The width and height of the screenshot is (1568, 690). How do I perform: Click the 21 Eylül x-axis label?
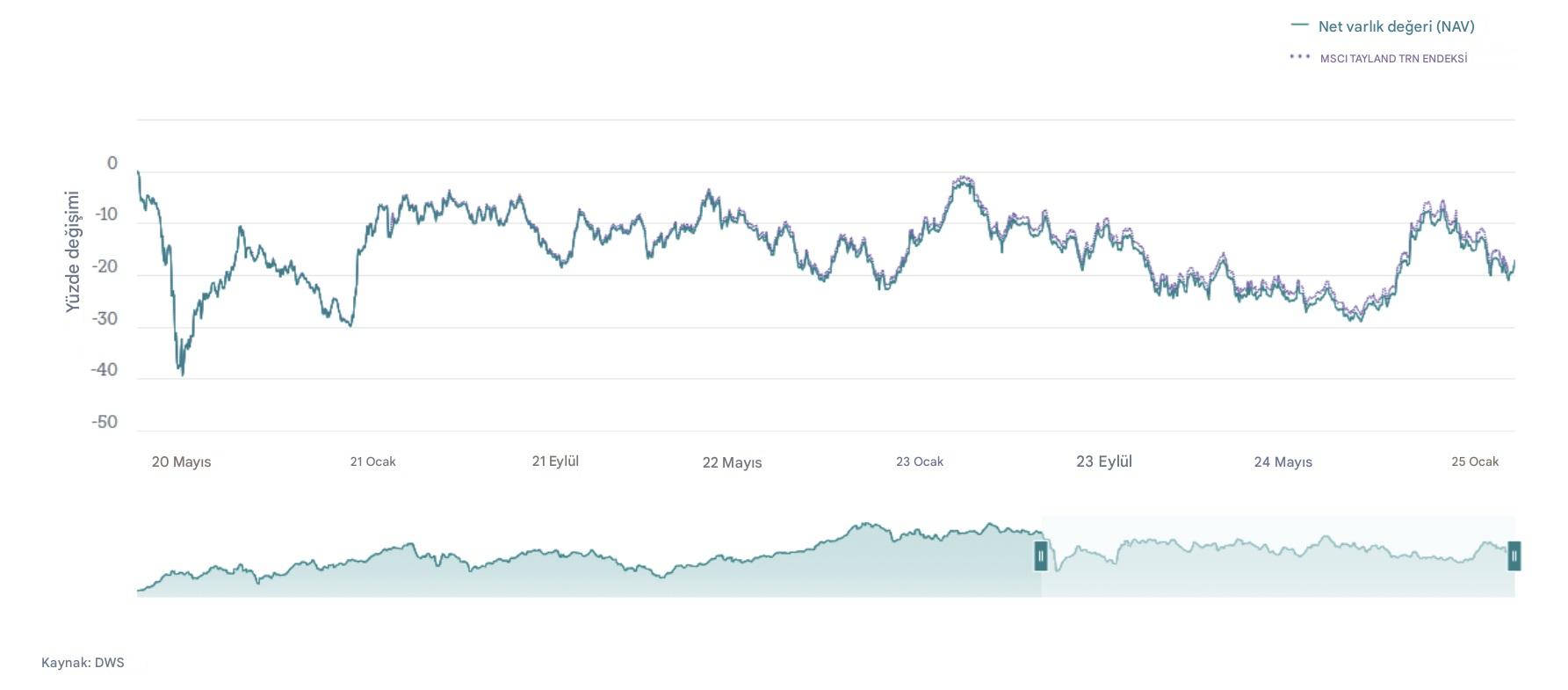click(x=555, y=461)
